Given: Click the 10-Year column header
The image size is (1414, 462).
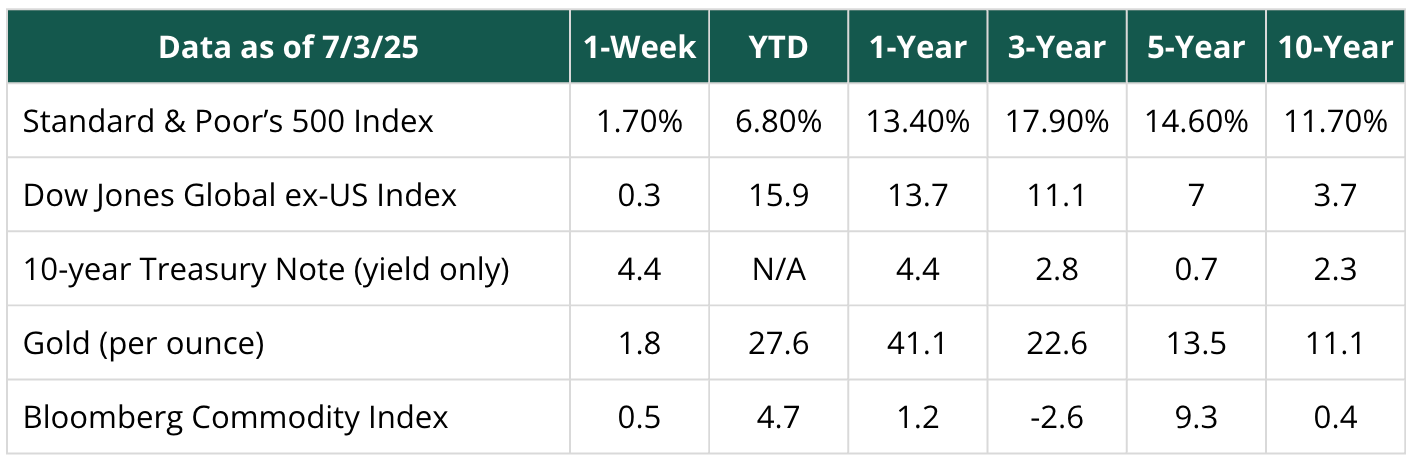Looking at the screenshot, I should click(1335, 47).
